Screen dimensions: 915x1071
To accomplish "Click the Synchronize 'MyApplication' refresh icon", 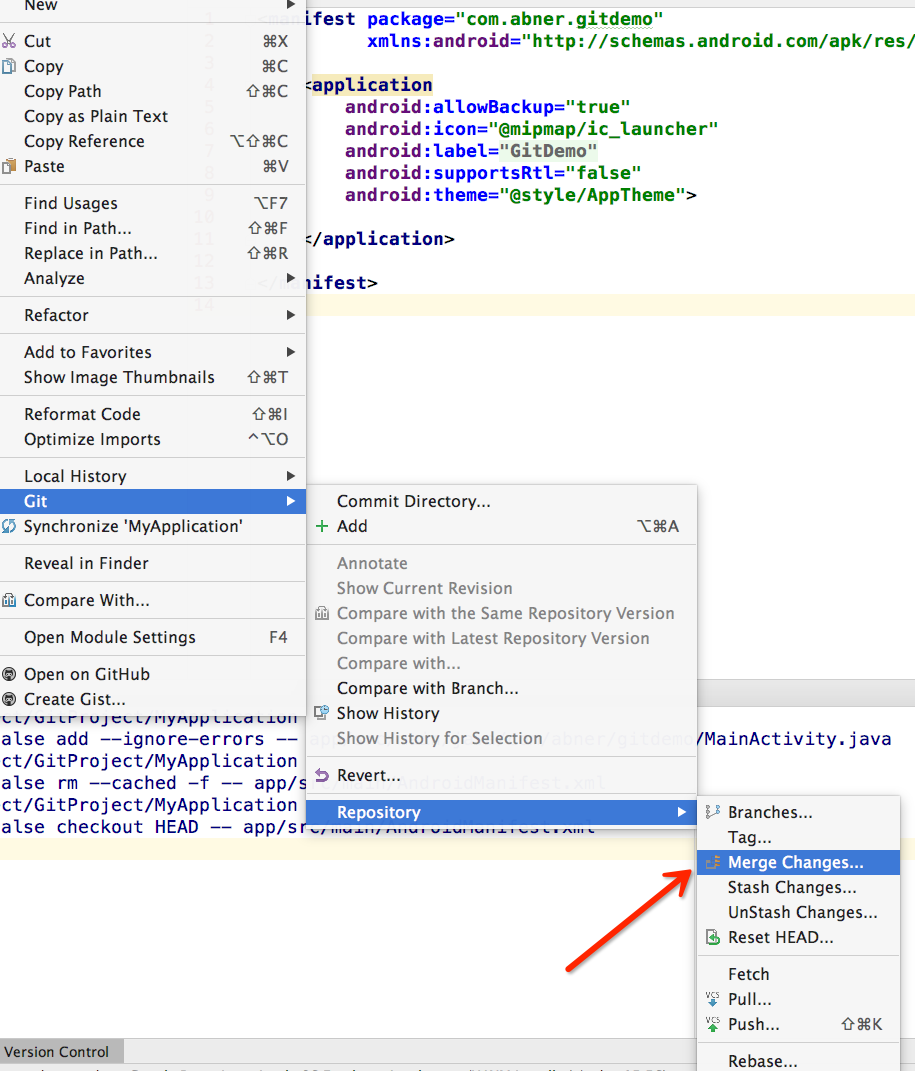I will [9, 526].
